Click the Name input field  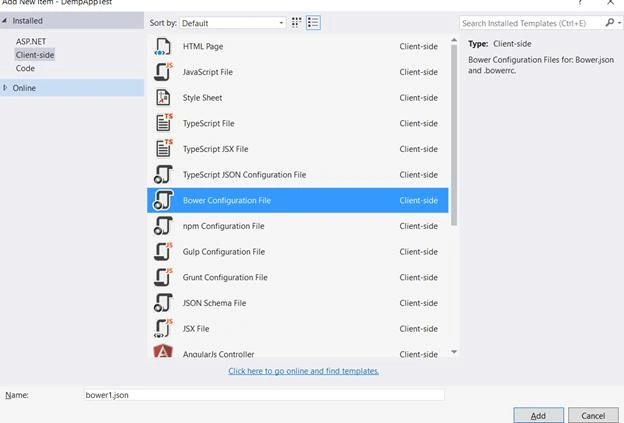tap(264, 395)
